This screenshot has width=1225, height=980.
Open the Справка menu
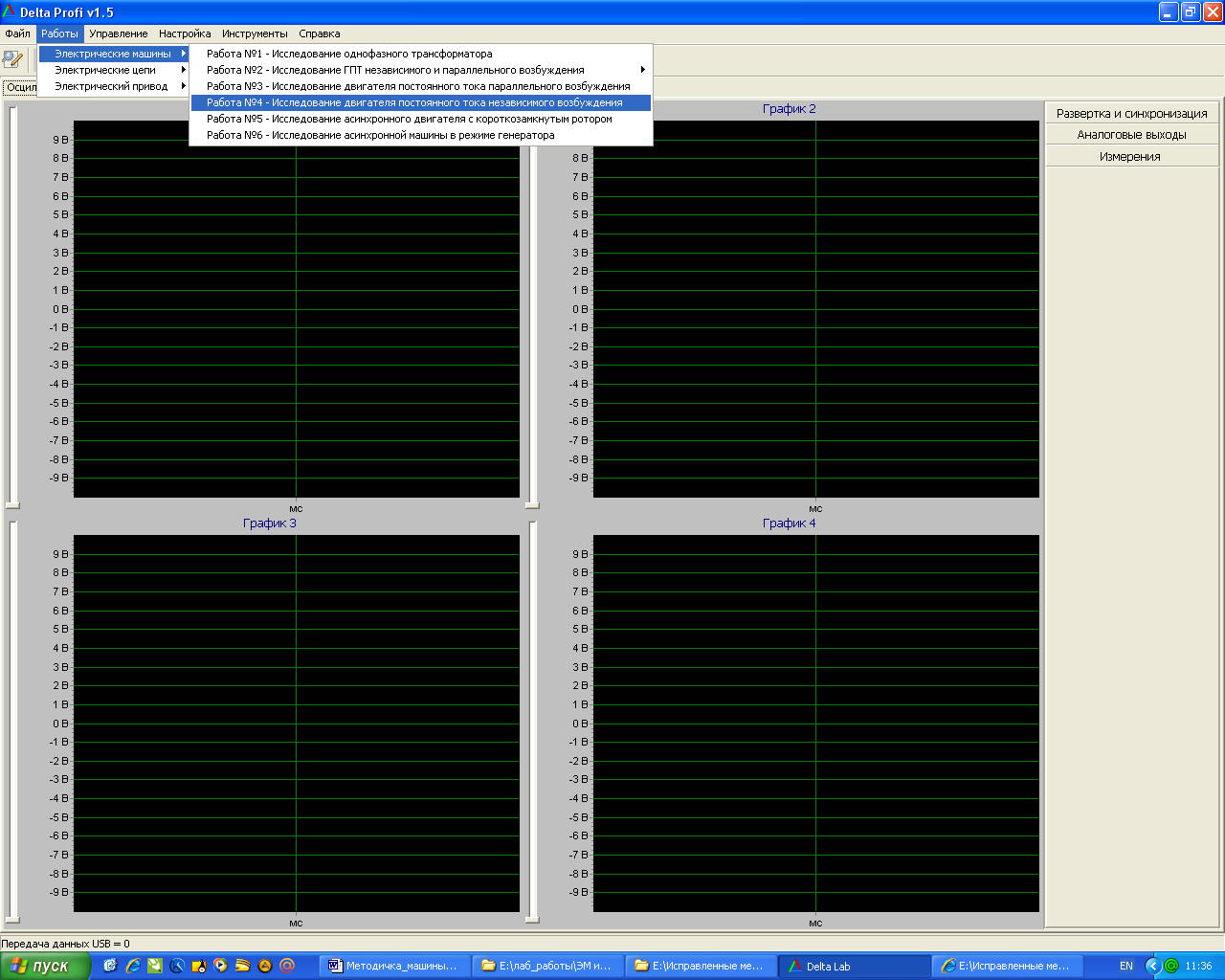click(x=319, y=33)
